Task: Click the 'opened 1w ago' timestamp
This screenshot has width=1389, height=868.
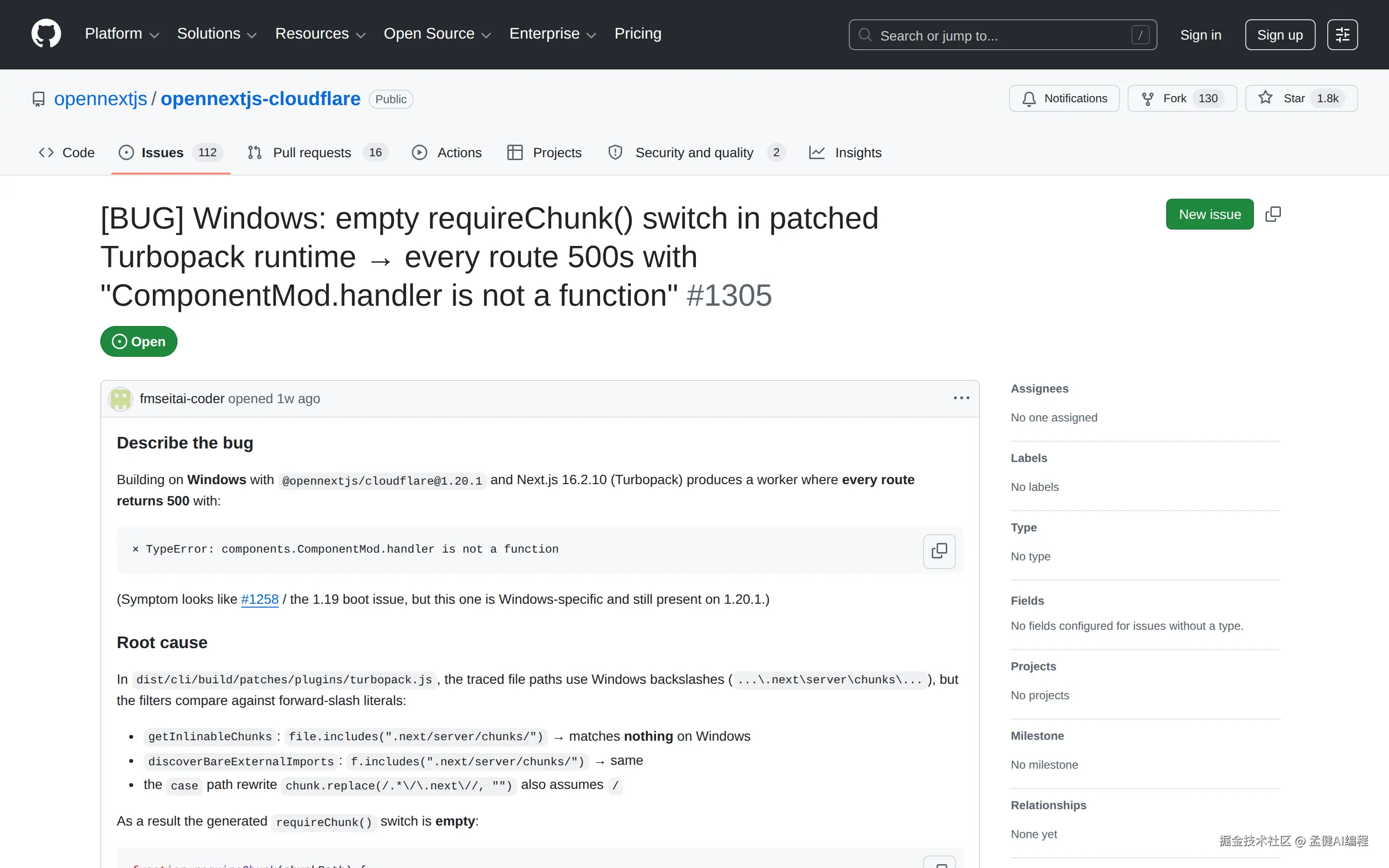Action: (x=274, y=398)
